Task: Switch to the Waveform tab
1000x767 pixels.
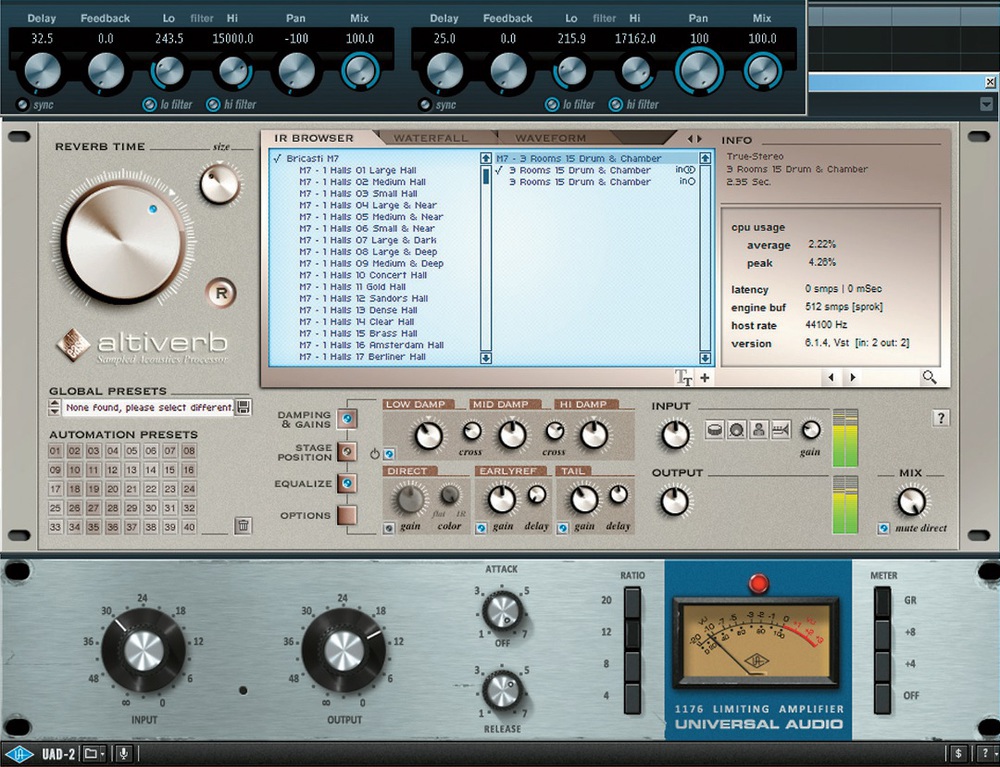Action: point(551,138)
